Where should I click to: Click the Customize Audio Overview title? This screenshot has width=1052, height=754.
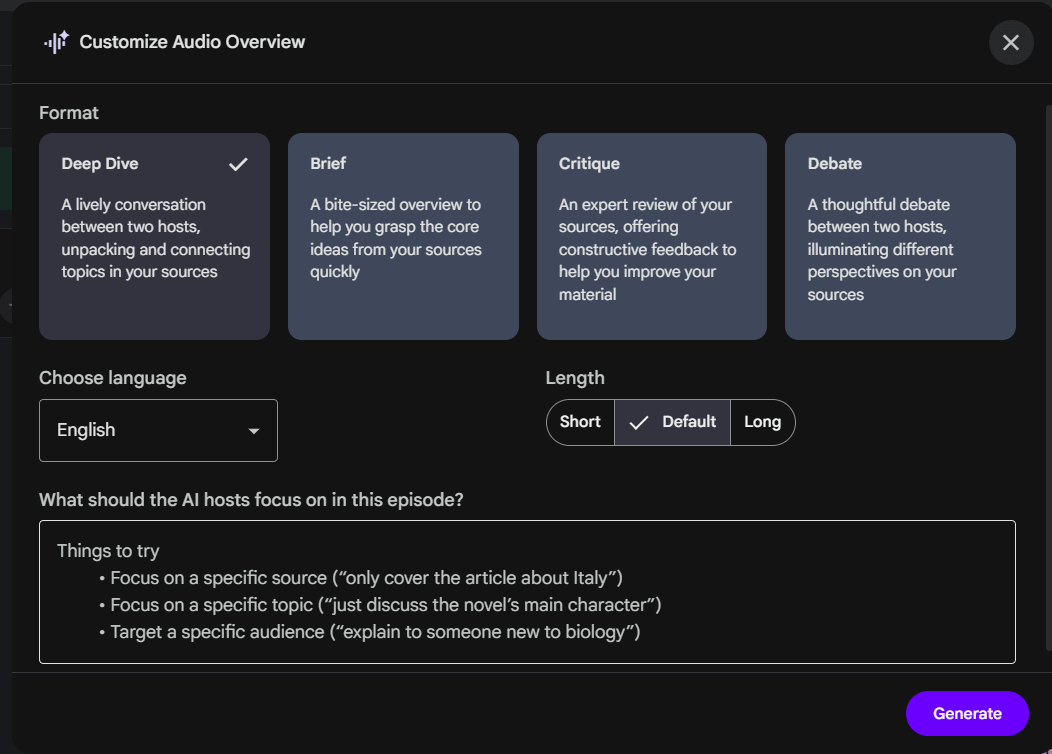coord(192,42)
